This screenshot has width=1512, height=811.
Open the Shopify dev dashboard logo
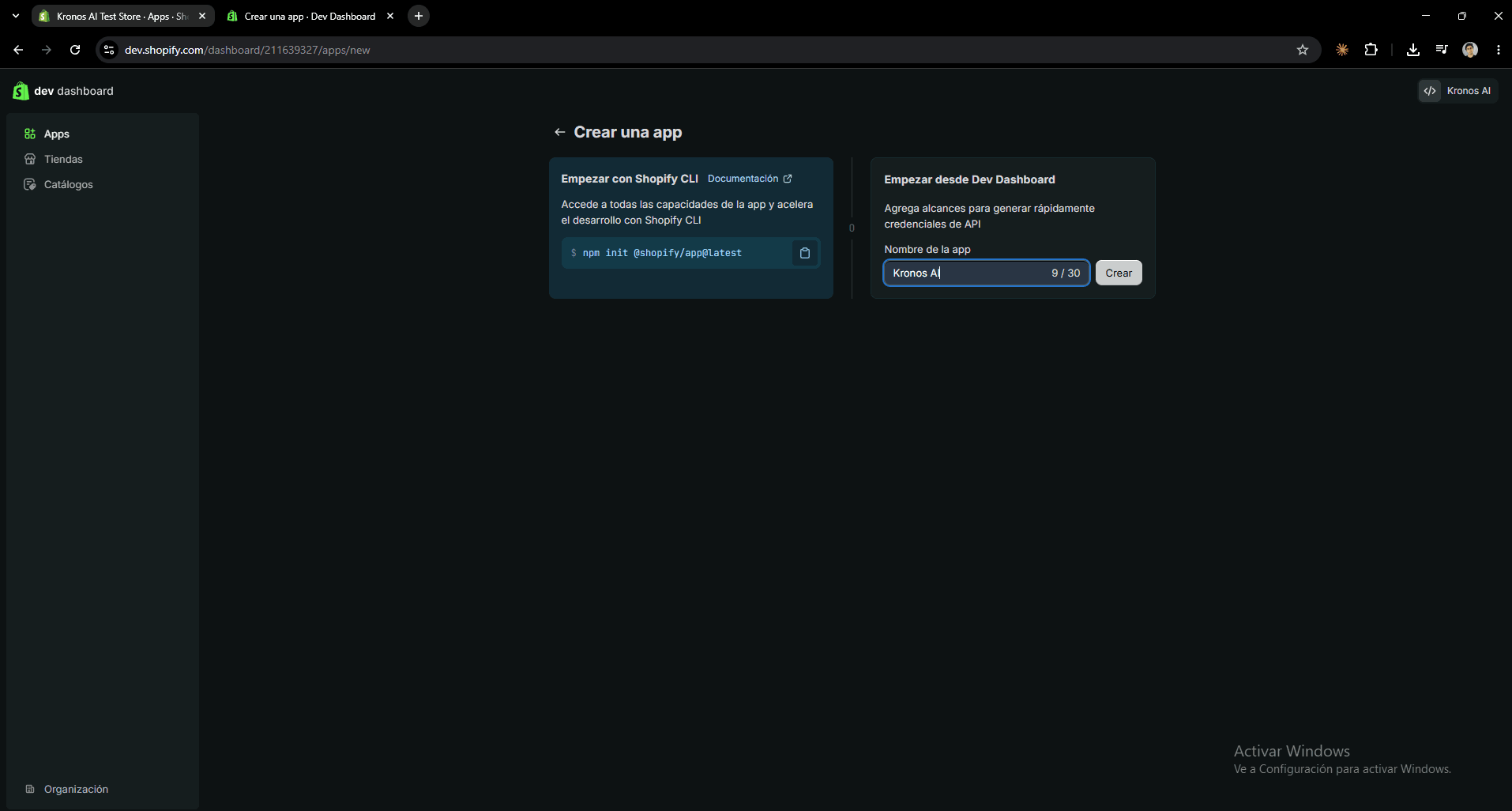(63, 91)
